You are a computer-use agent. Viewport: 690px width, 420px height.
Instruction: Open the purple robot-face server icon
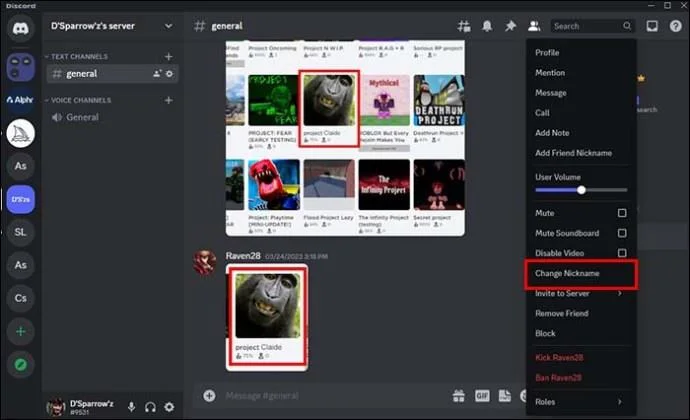click(20, 67)
